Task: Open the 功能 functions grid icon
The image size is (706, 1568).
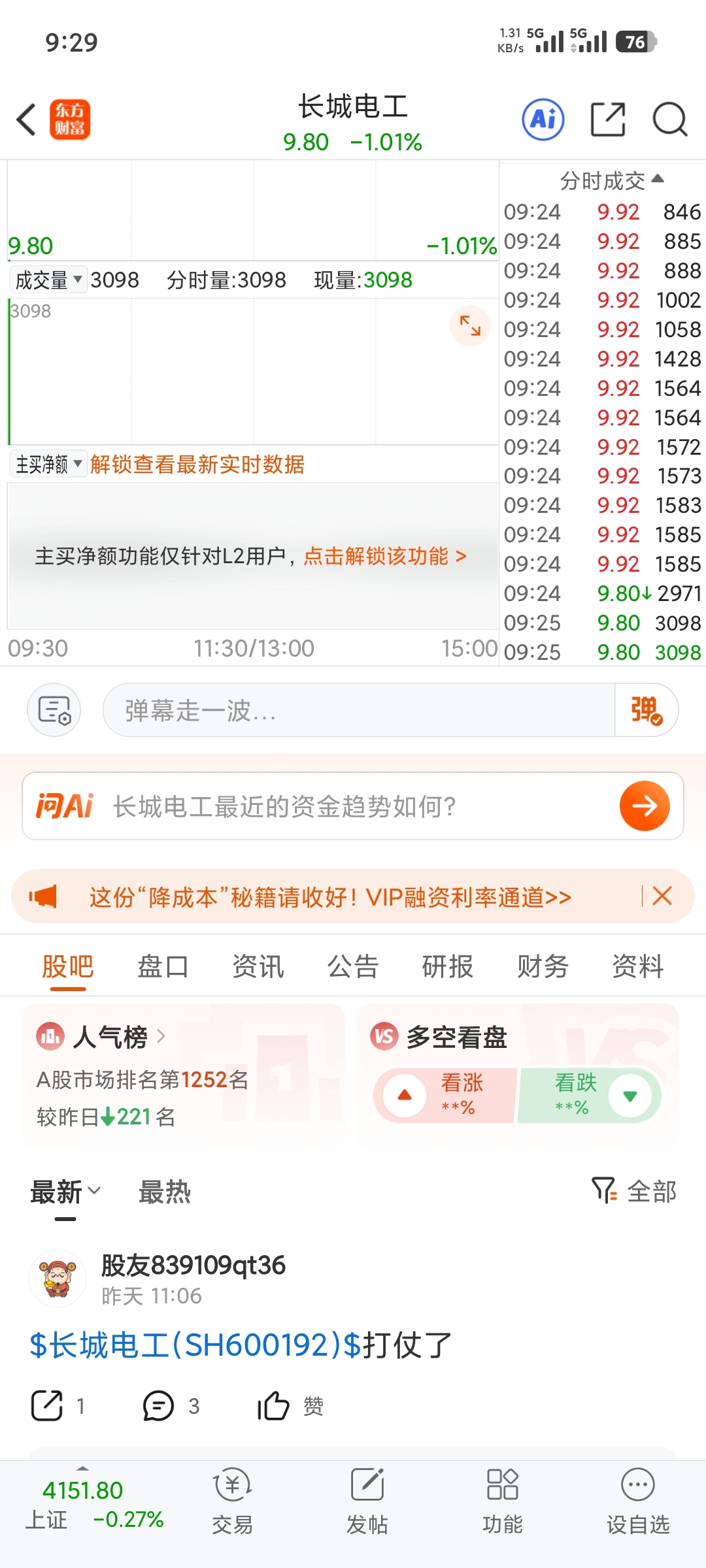Action: coord(503,1485)
